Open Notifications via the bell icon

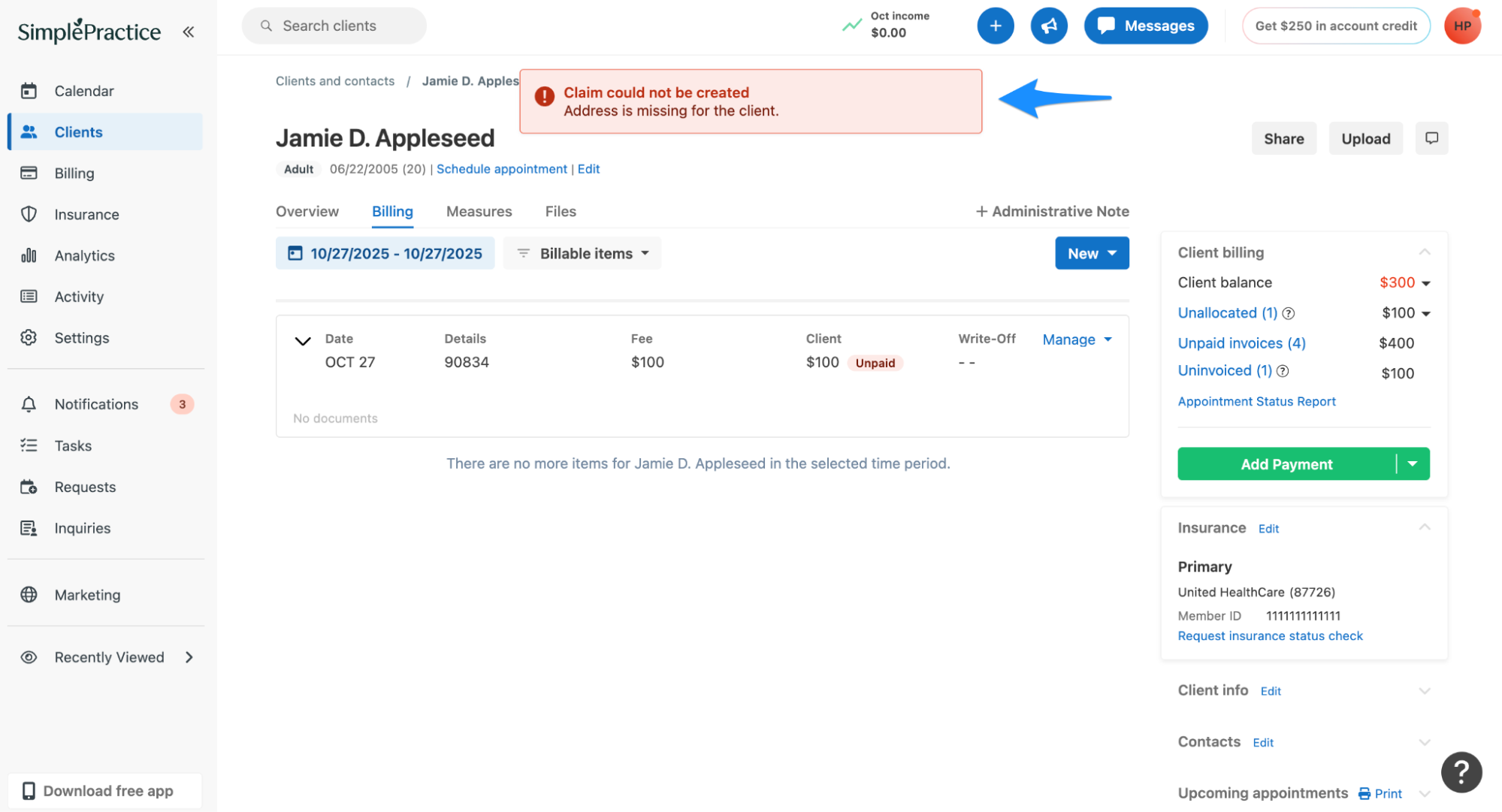point(29,403)
